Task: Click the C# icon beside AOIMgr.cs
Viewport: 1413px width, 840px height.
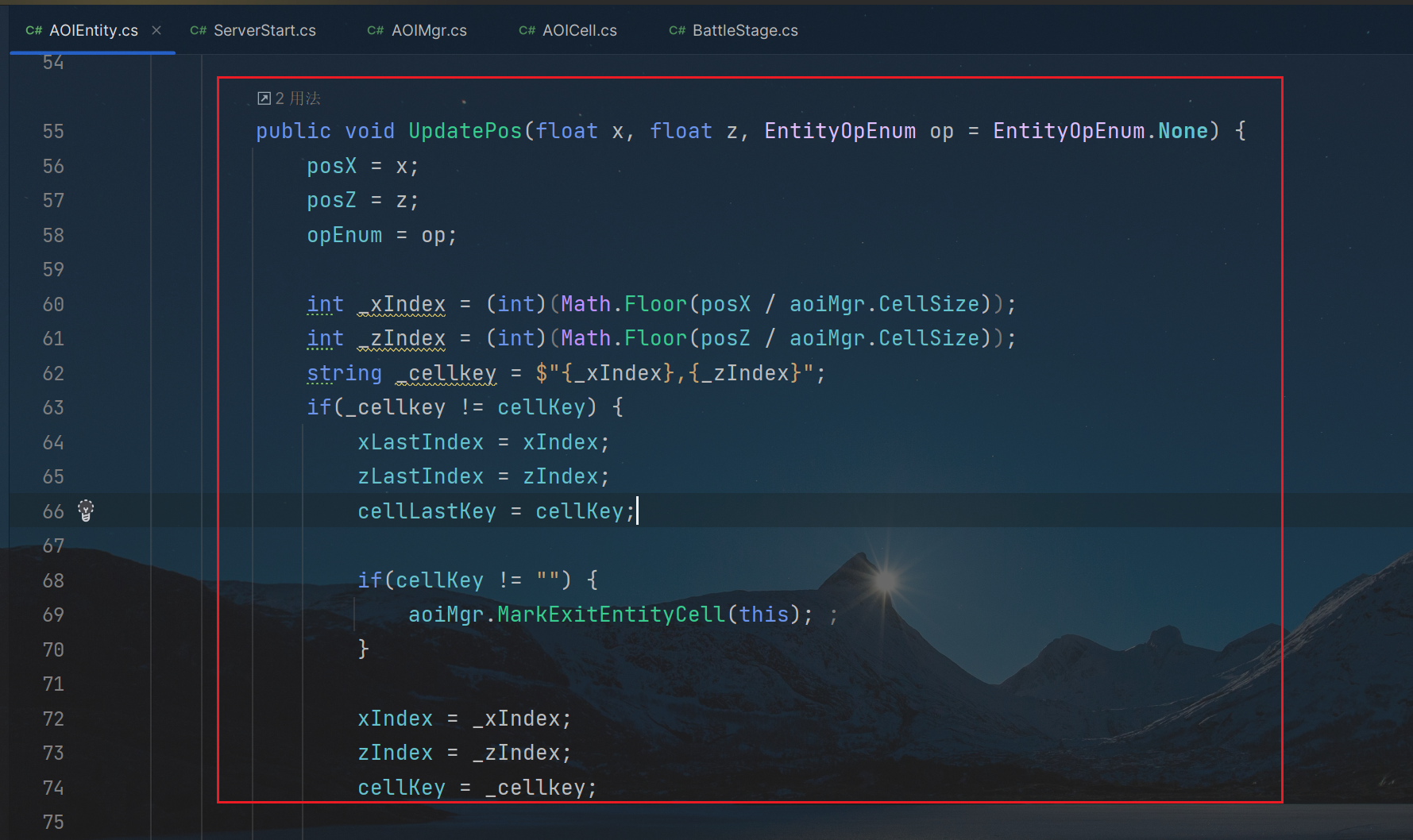Action: (375, 31)
